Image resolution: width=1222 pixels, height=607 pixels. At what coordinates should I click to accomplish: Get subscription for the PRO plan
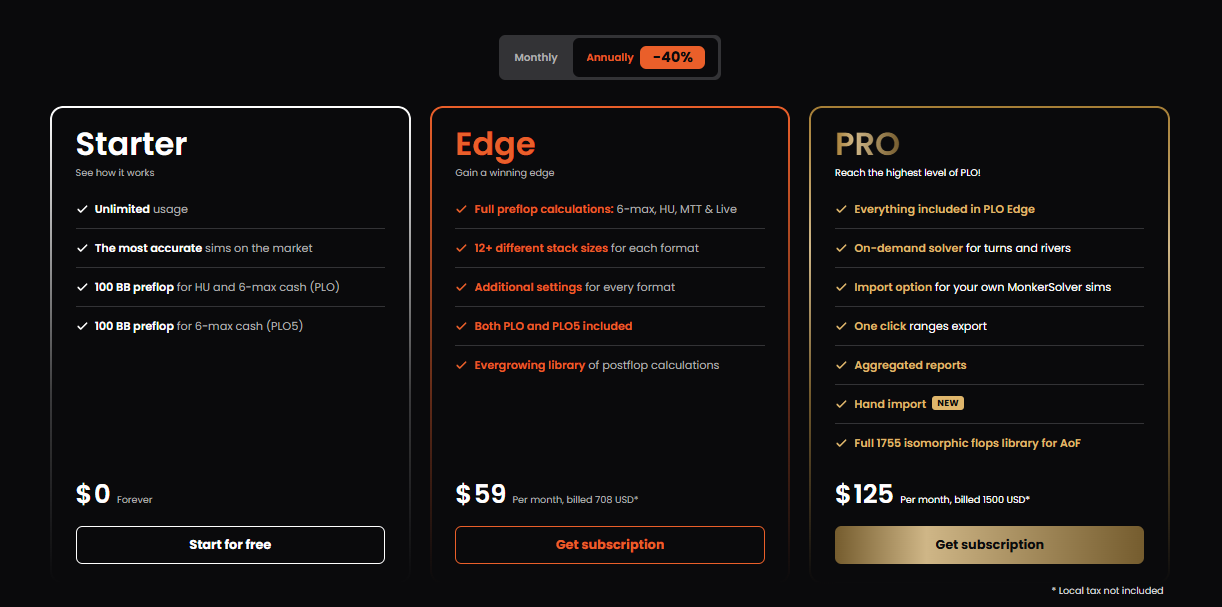click(x=989, y=545)
